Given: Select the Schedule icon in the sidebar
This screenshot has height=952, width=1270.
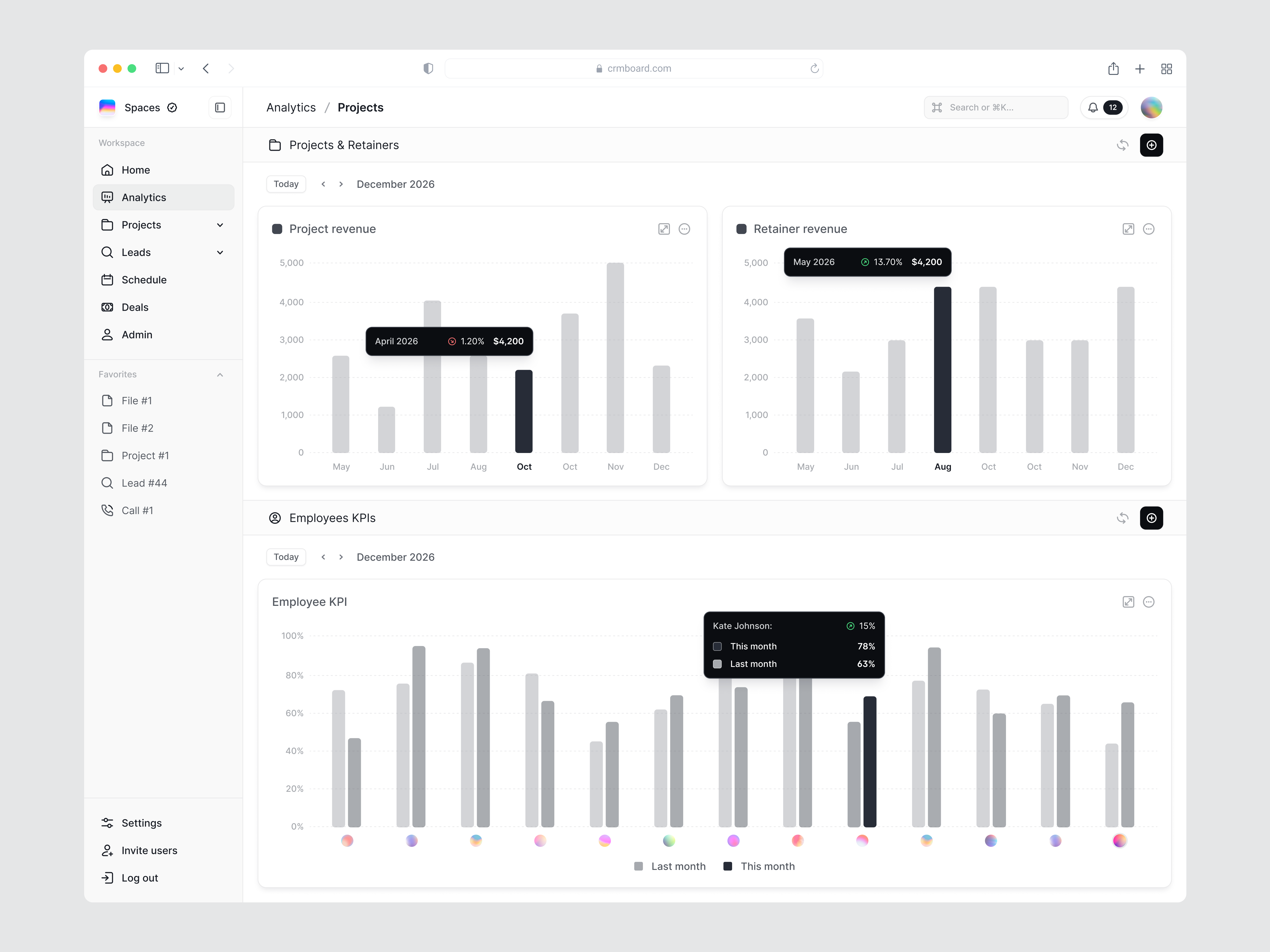Looking at the screenshot, I should [x=107, y=280].
